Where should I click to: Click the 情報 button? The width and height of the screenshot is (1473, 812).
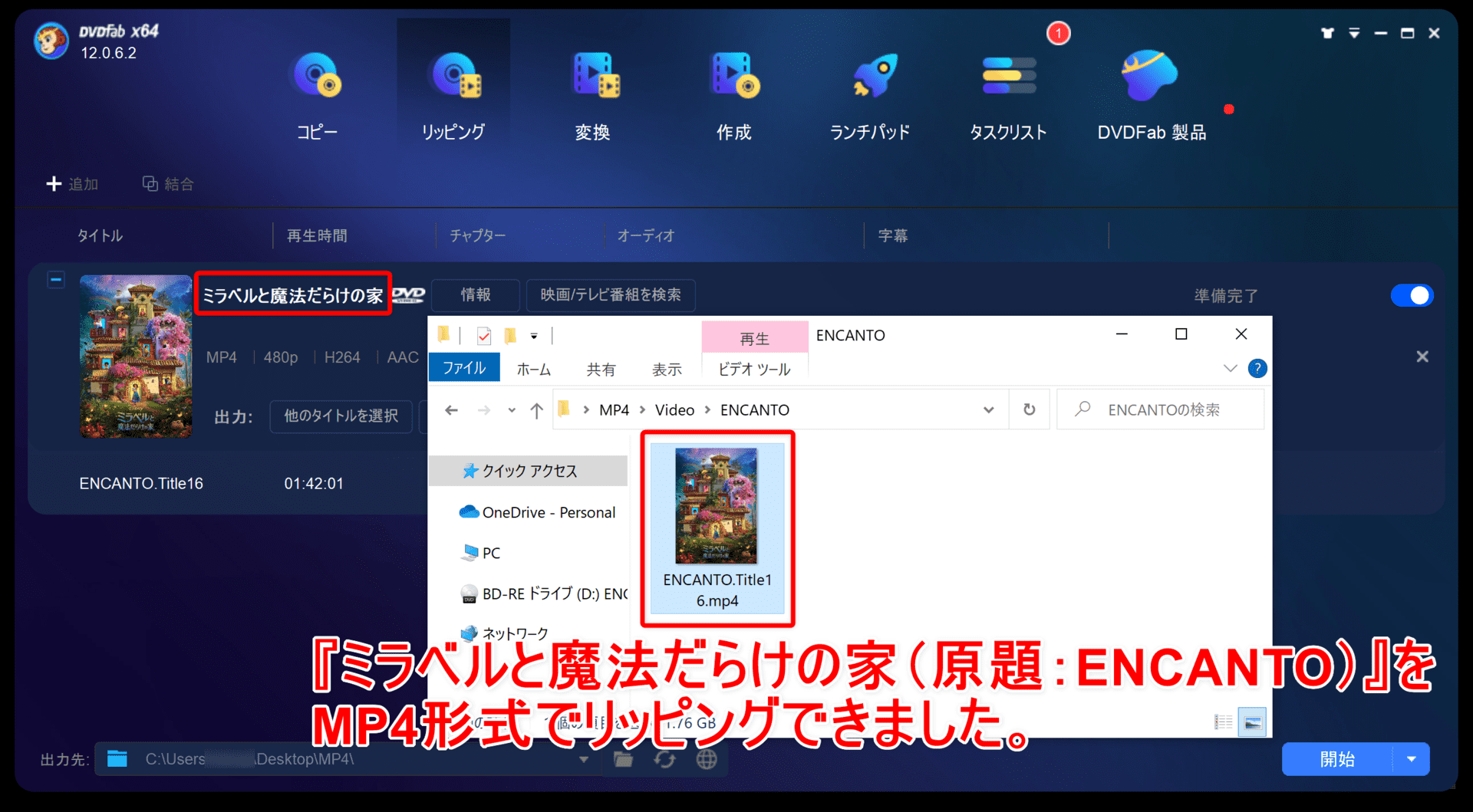[x=476, y=295]
